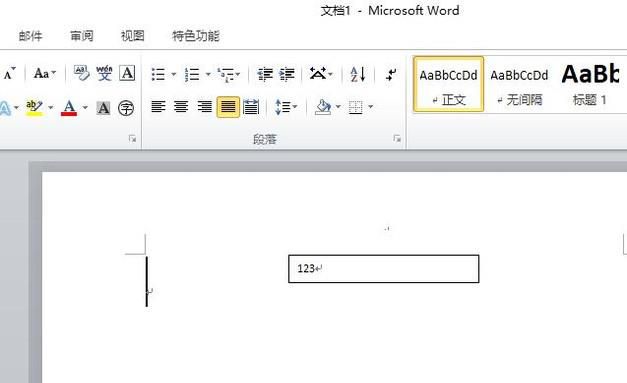Click the Enclose Characters icon

126,108
